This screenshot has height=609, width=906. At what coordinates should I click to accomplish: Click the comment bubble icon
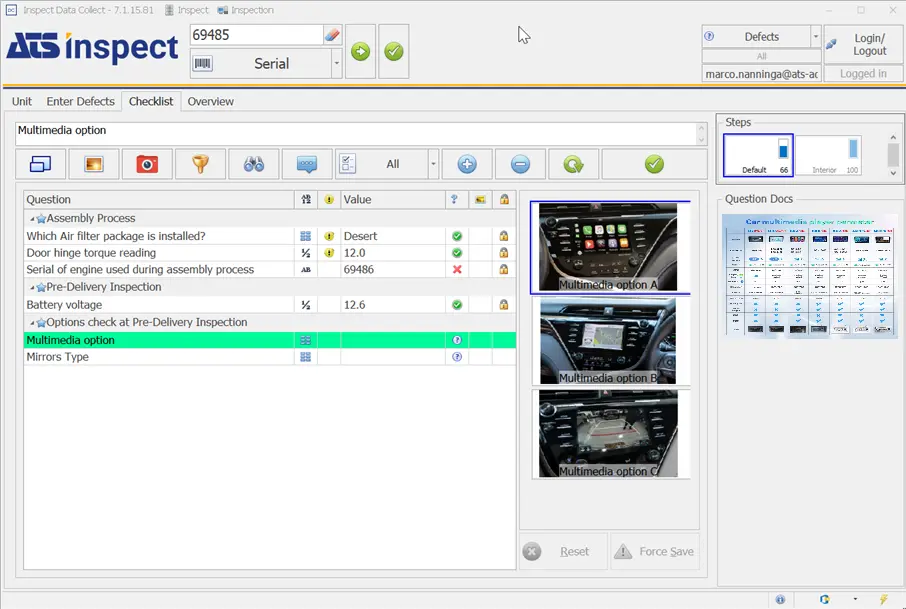coord(307,164)
